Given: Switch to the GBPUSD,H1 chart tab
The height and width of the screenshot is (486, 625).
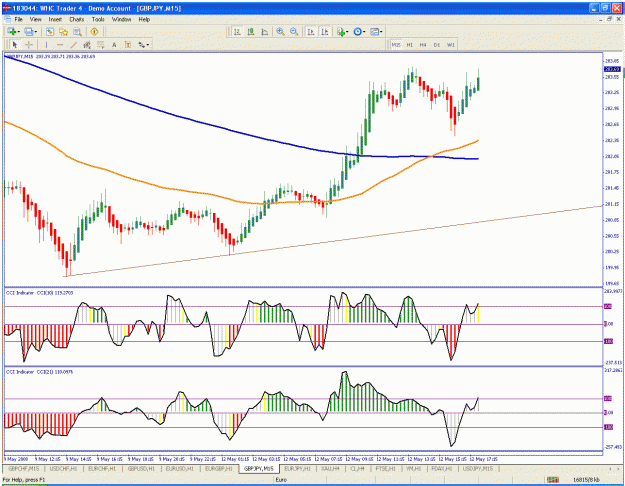Looking at the screenshot, I should (141, 468).
